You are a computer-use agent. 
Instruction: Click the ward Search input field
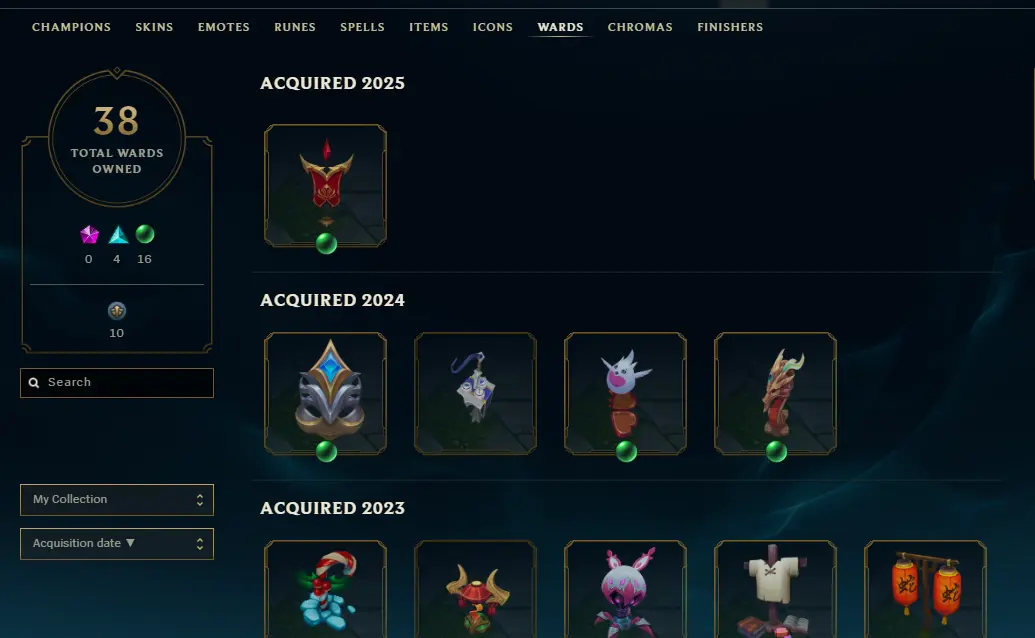[117, 383]
